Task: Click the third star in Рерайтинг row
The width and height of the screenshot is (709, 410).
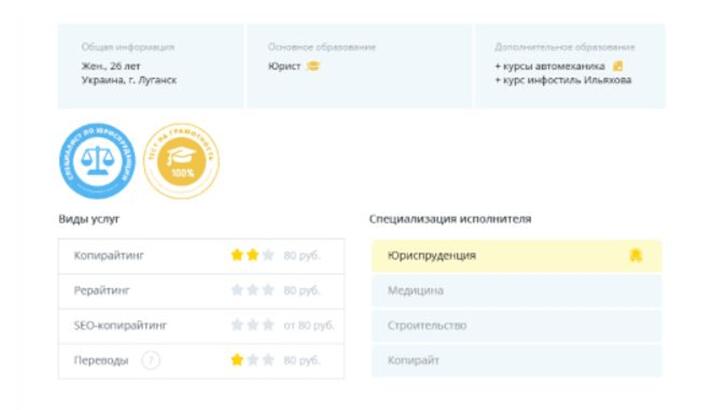Action: [268, 290]
